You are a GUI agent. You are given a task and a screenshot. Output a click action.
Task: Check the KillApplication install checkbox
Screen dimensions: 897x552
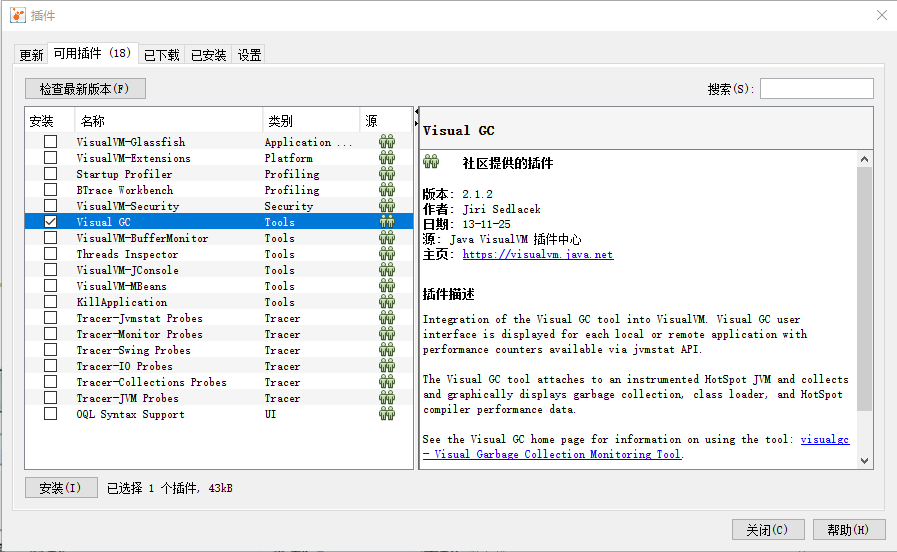pos(50,301)
